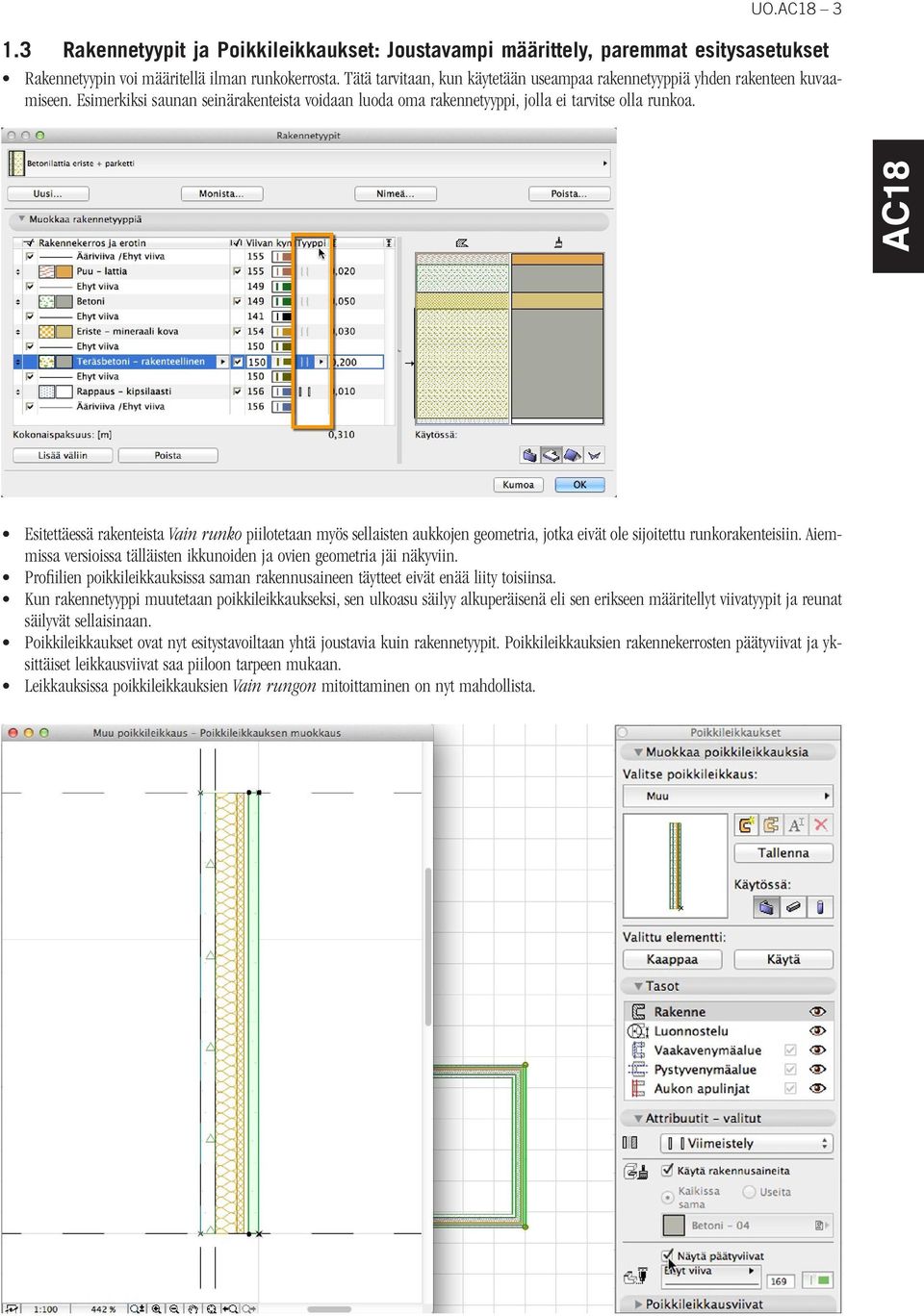Image resolution: width=924 pixels, height=1316 pixels.
Task: Click the Kaappaa button
Action: 672,959
